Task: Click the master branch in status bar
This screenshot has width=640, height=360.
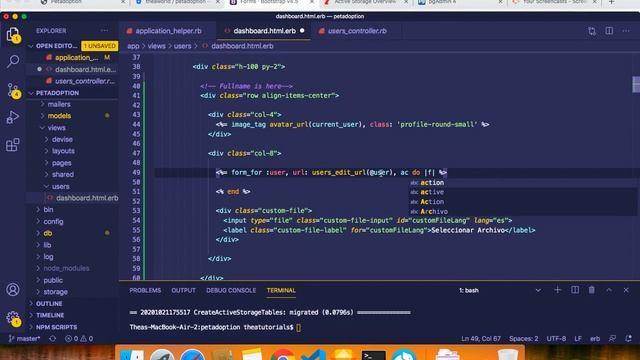Action: pyautogui.click(x=25, y=339)
